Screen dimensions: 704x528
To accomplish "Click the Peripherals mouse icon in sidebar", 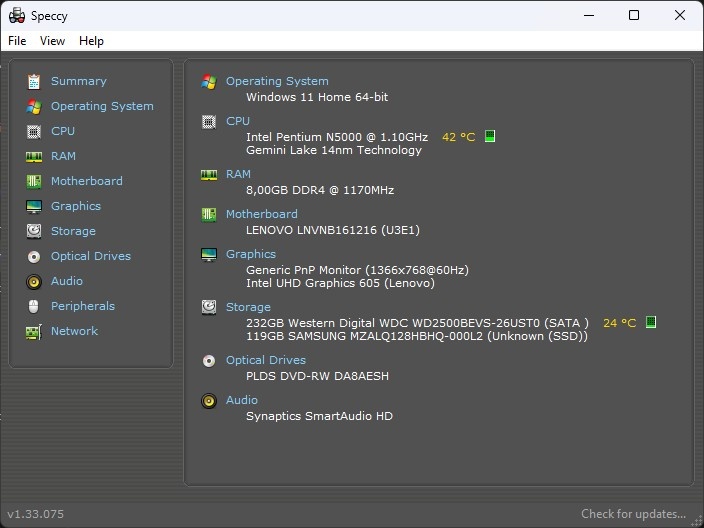I will tap(34, 306).
